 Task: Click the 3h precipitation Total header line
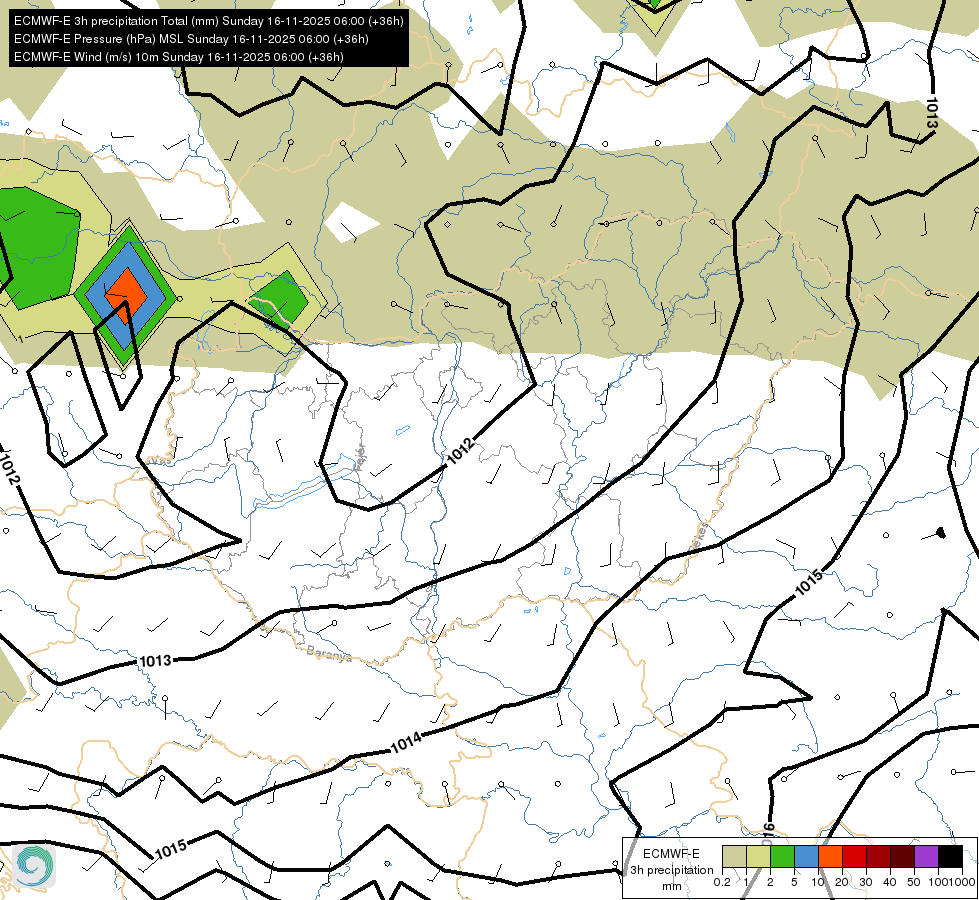click(x=209, y=21)
